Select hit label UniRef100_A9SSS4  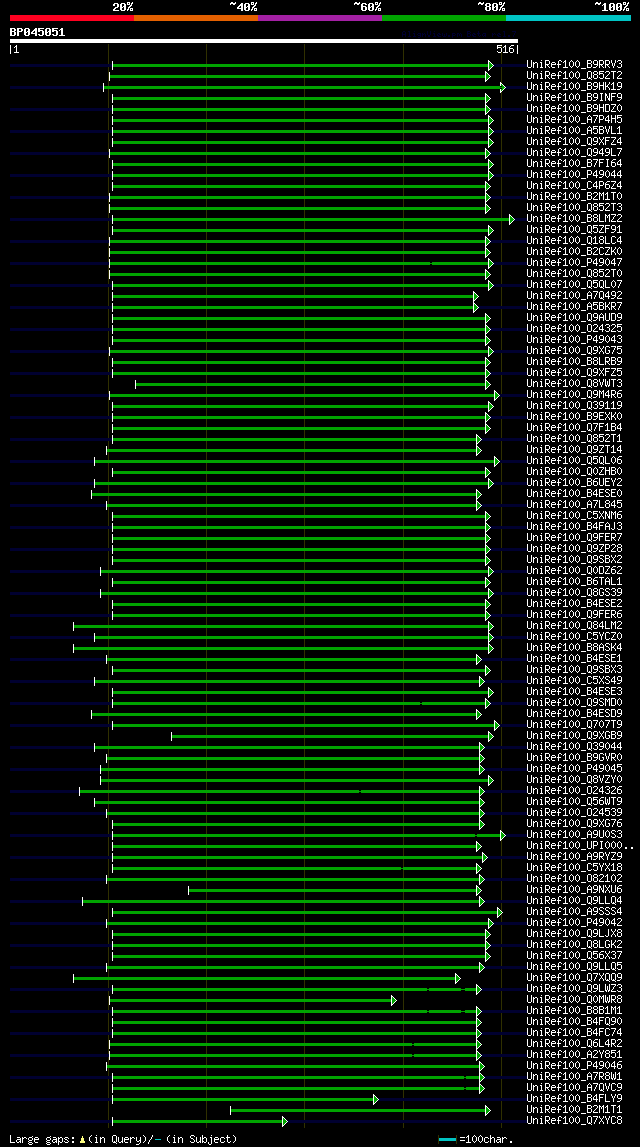[x=574, y=912]
